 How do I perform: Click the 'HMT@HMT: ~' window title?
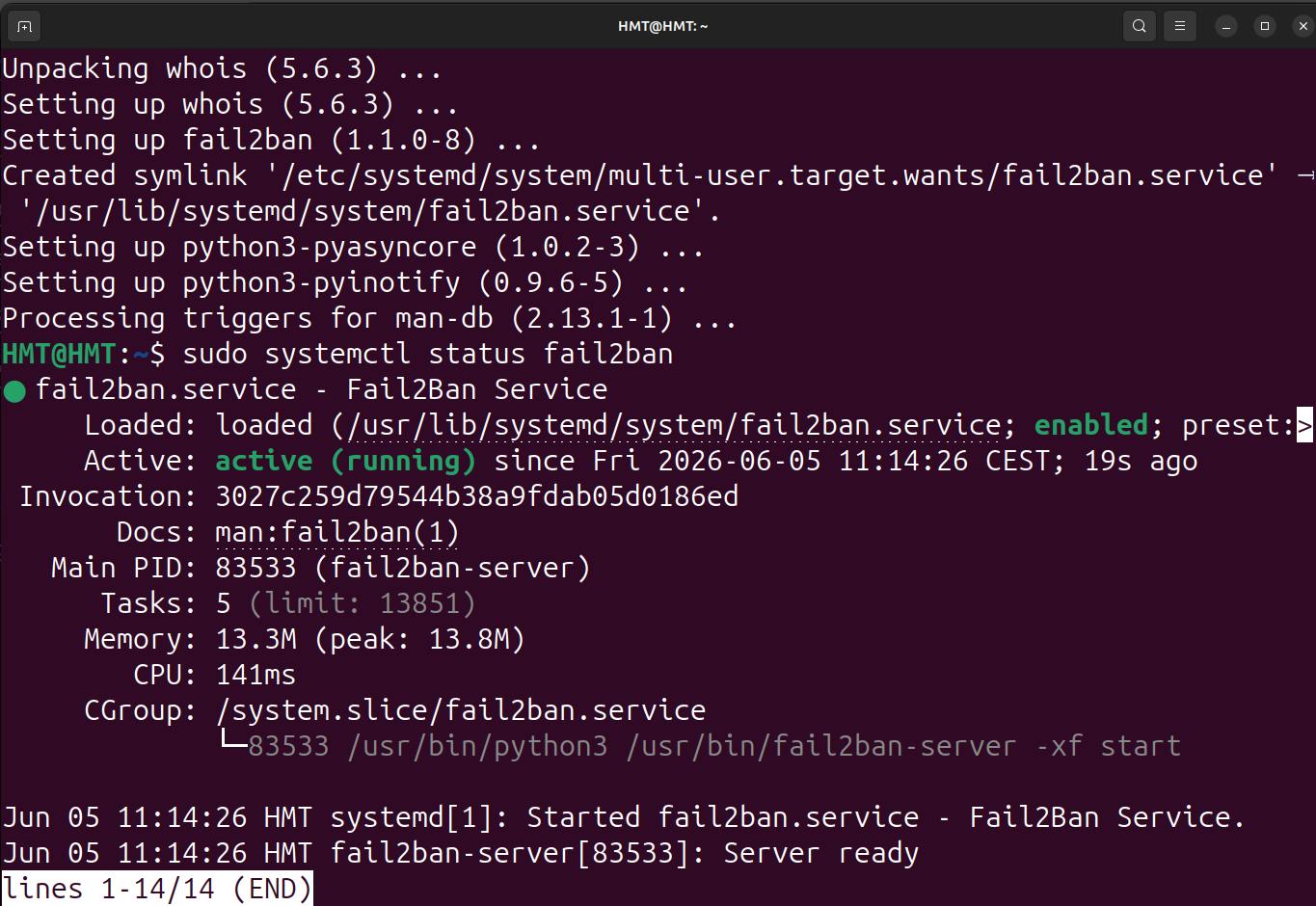[663, 26]
